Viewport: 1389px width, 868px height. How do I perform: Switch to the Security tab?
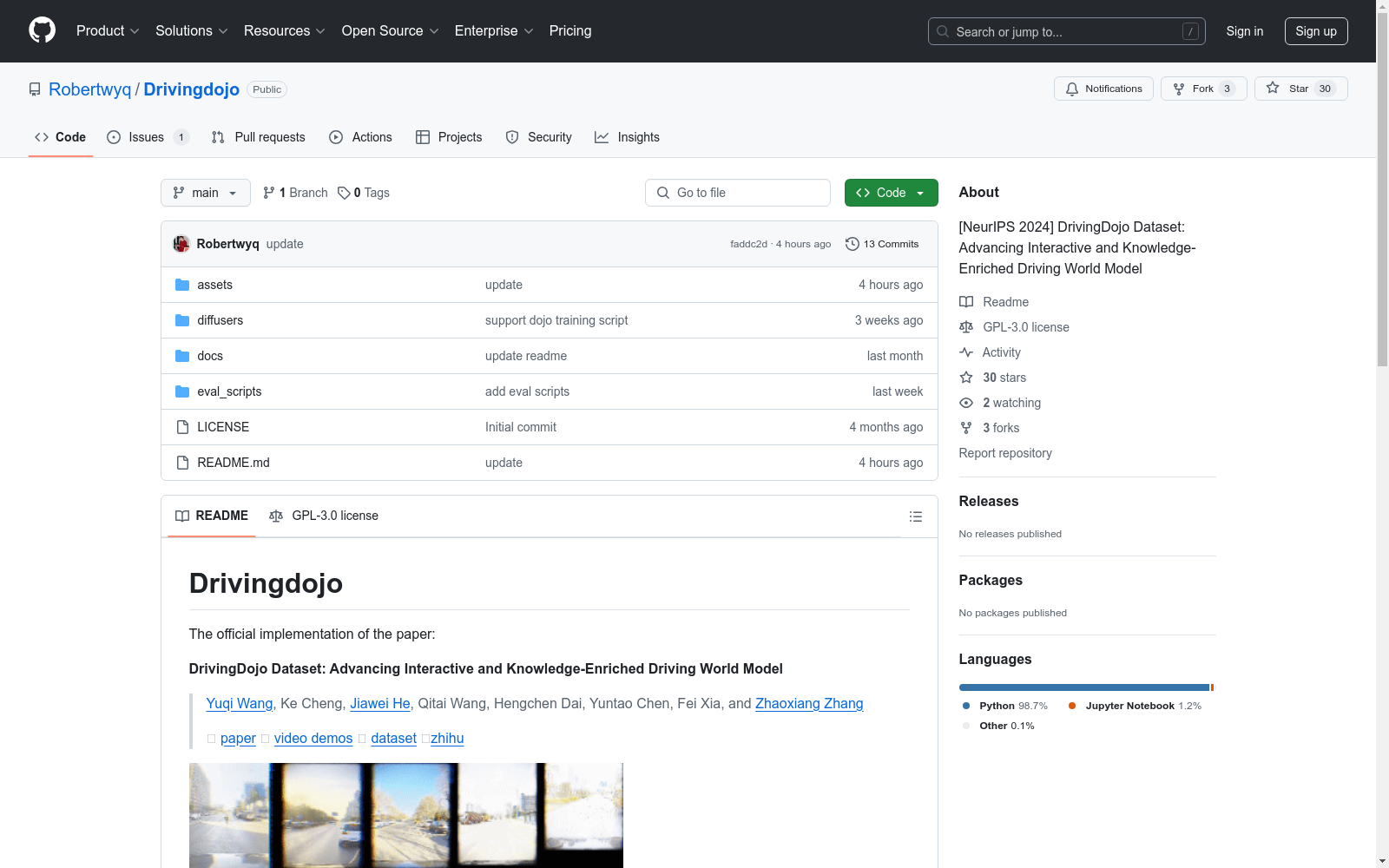point(539,137)
